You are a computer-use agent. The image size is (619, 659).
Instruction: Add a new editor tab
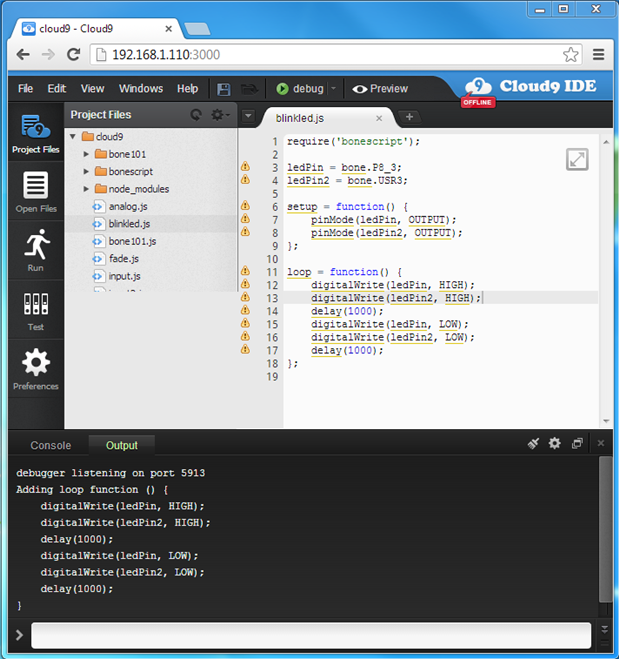click(x=410, y=117)
